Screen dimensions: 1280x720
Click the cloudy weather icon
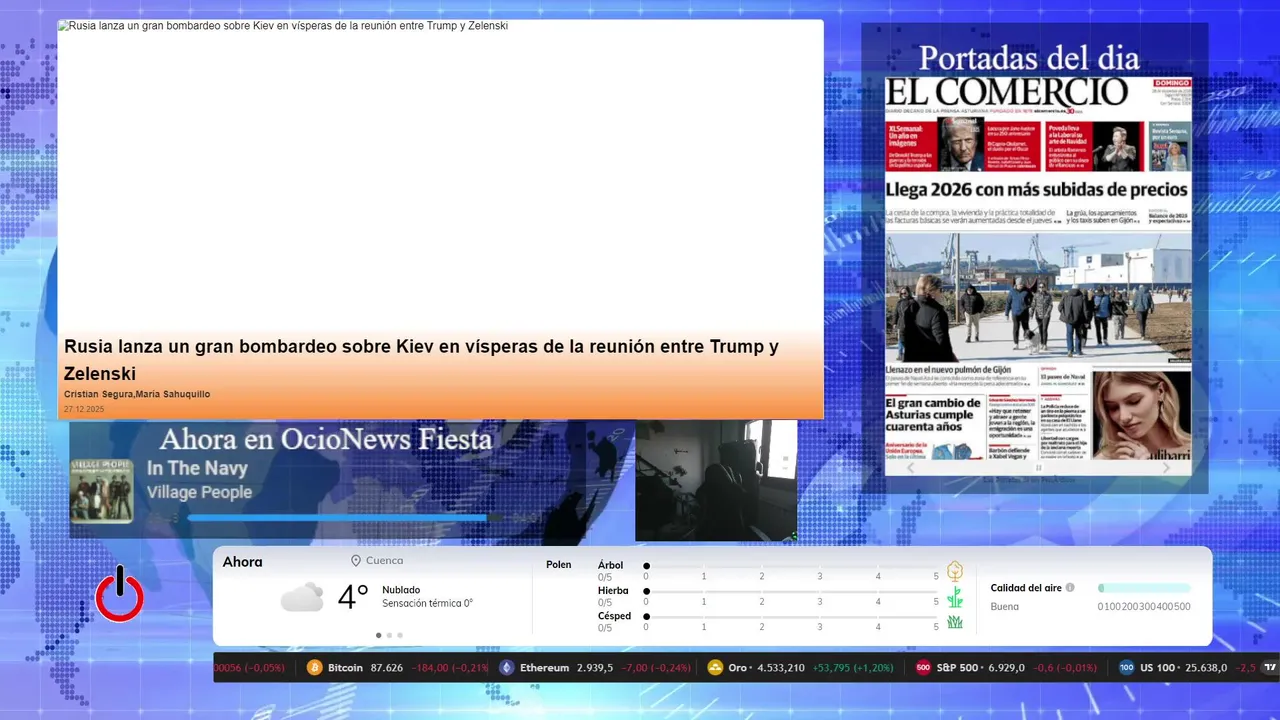point(302,597)
